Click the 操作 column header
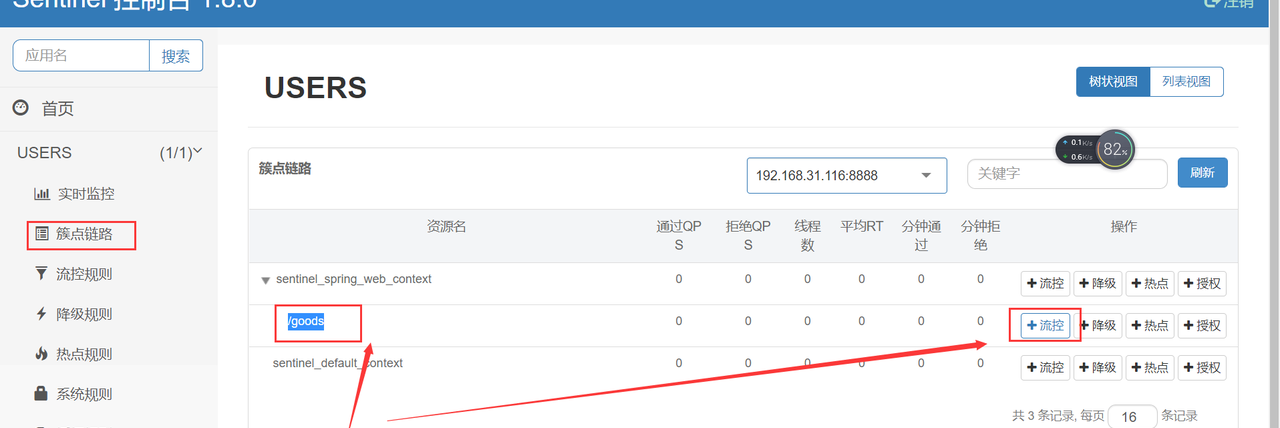Image resolution: width=1280 pixels, height=428 pixels. pyautogui.click(x=1124, y=227)
